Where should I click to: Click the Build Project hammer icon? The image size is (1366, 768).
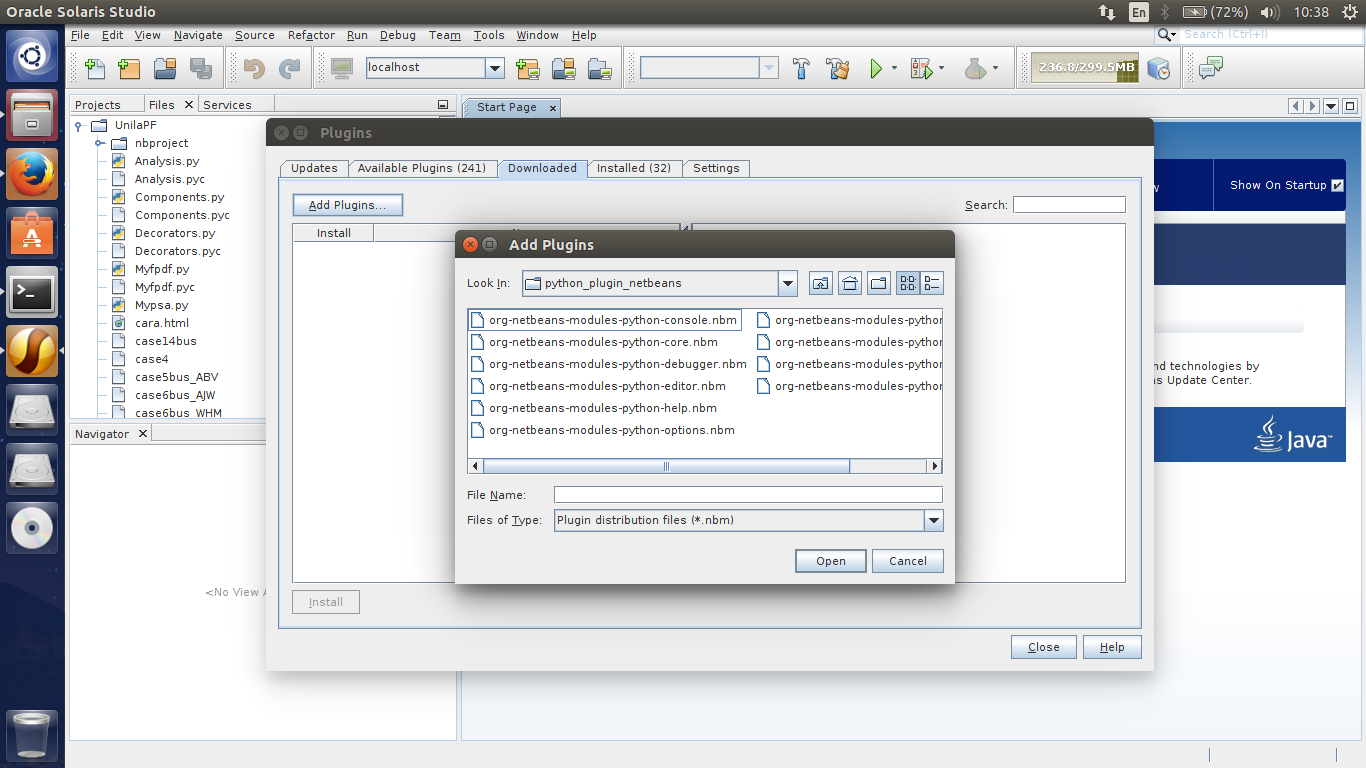pyautogui.click(x=801, y=68)
